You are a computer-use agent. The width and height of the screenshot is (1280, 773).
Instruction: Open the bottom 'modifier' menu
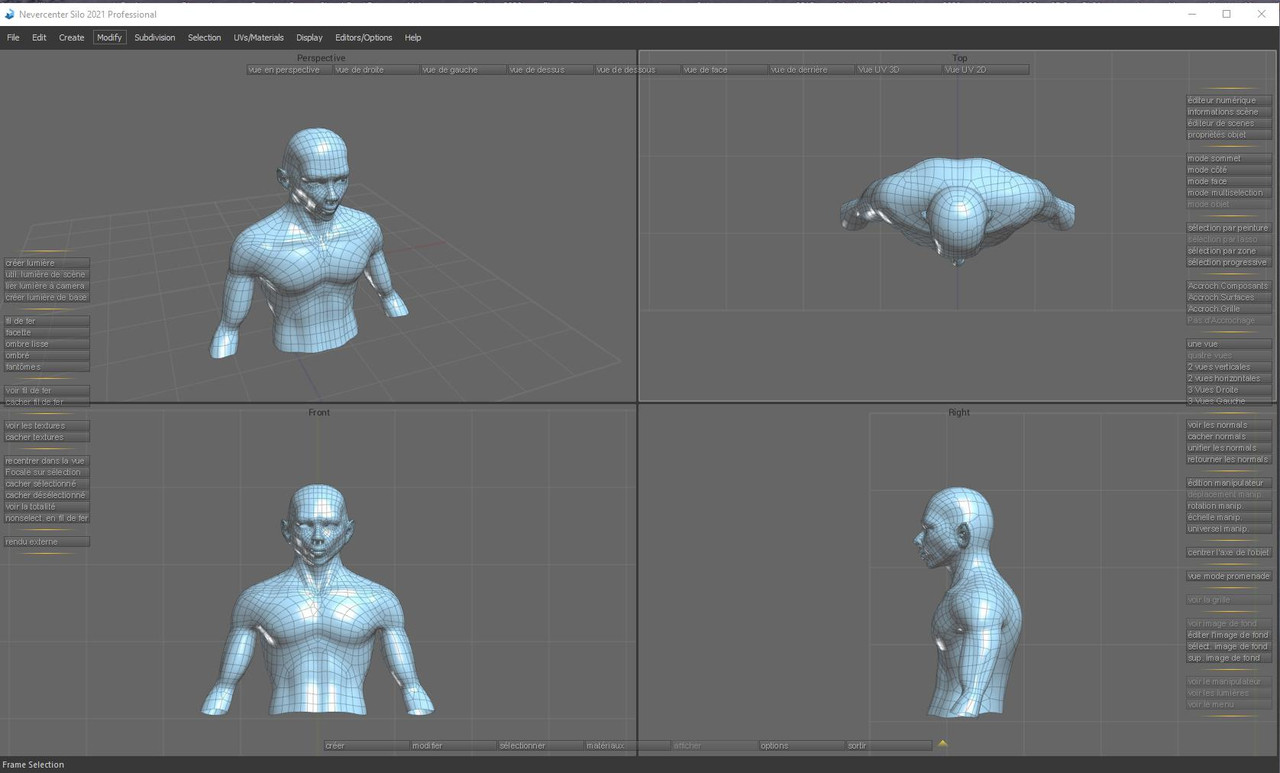pyautogui.click(x=453, y=746)
